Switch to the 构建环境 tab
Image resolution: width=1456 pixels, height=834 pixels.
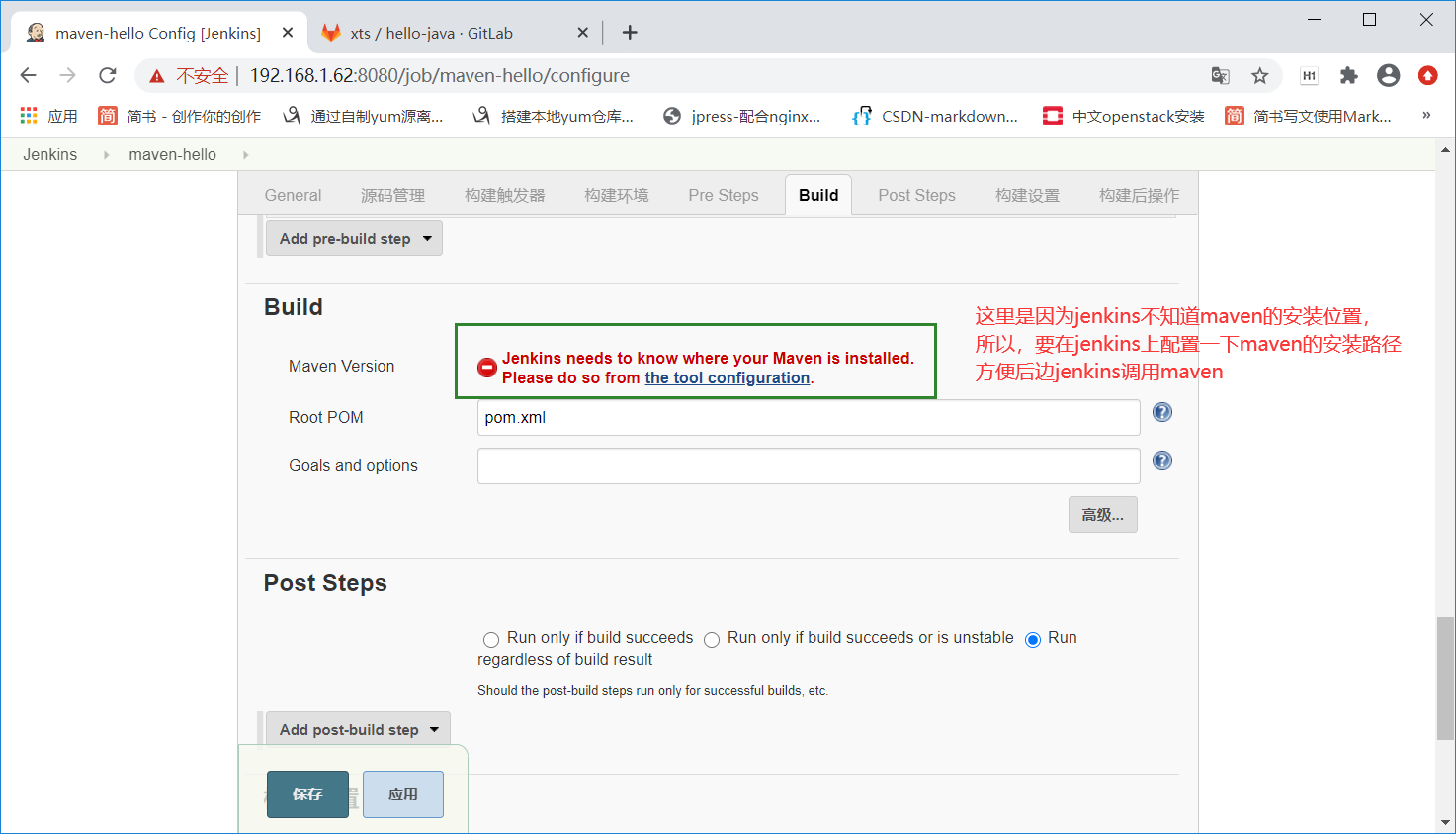(x=616, y=195)
